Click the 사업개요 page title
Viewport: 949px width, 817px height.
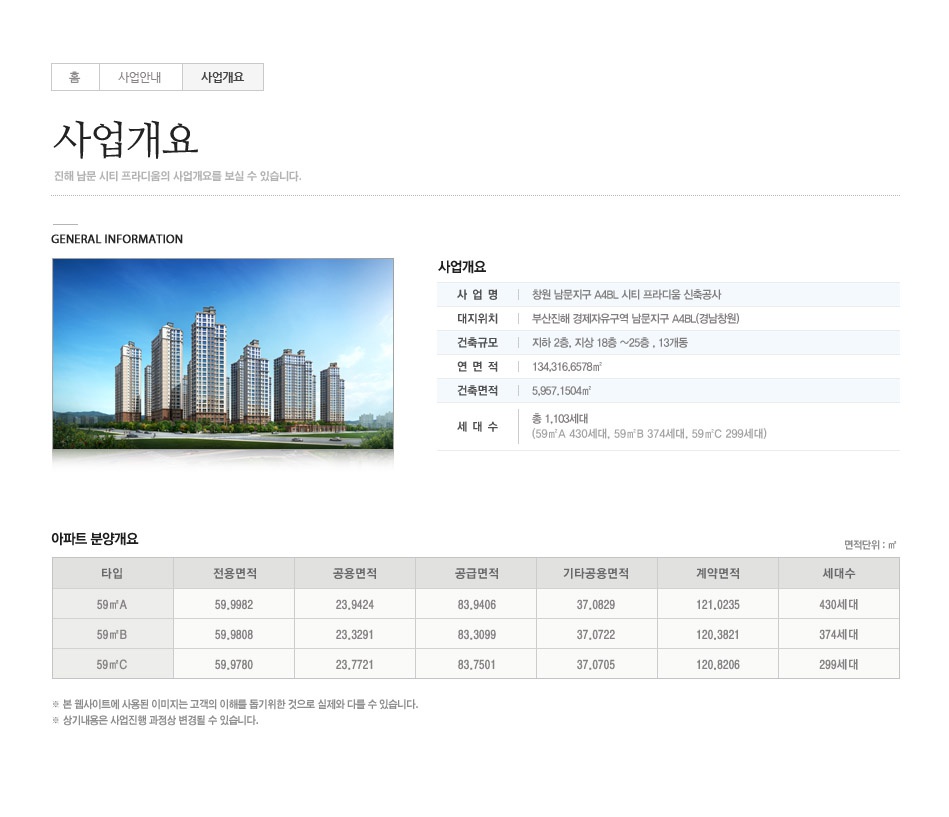click(126, 139)
